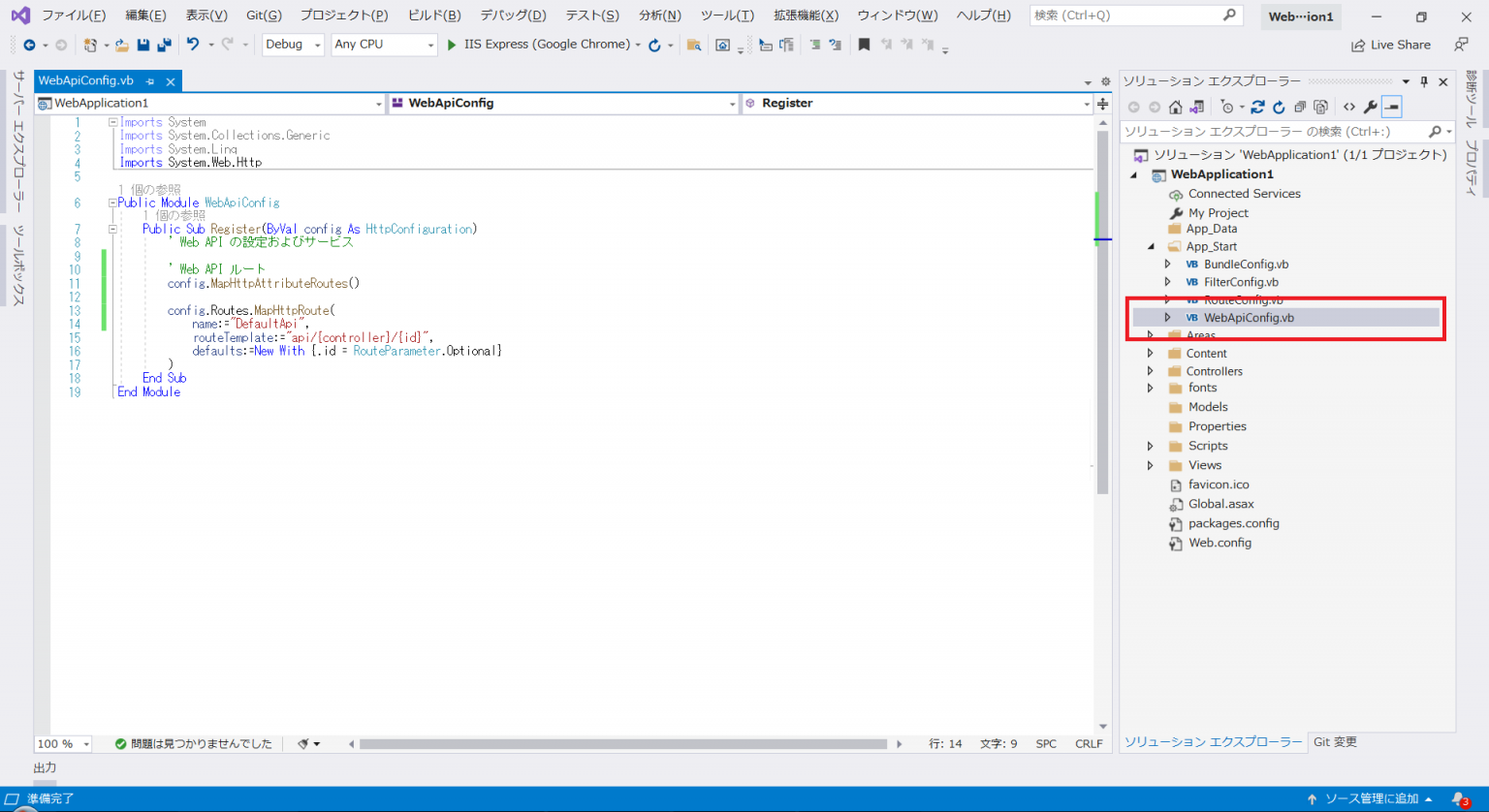Open the デバッグ menu
Image resolution: width=1489 pixels, height=812 pixels.
[x=512, y=16]
